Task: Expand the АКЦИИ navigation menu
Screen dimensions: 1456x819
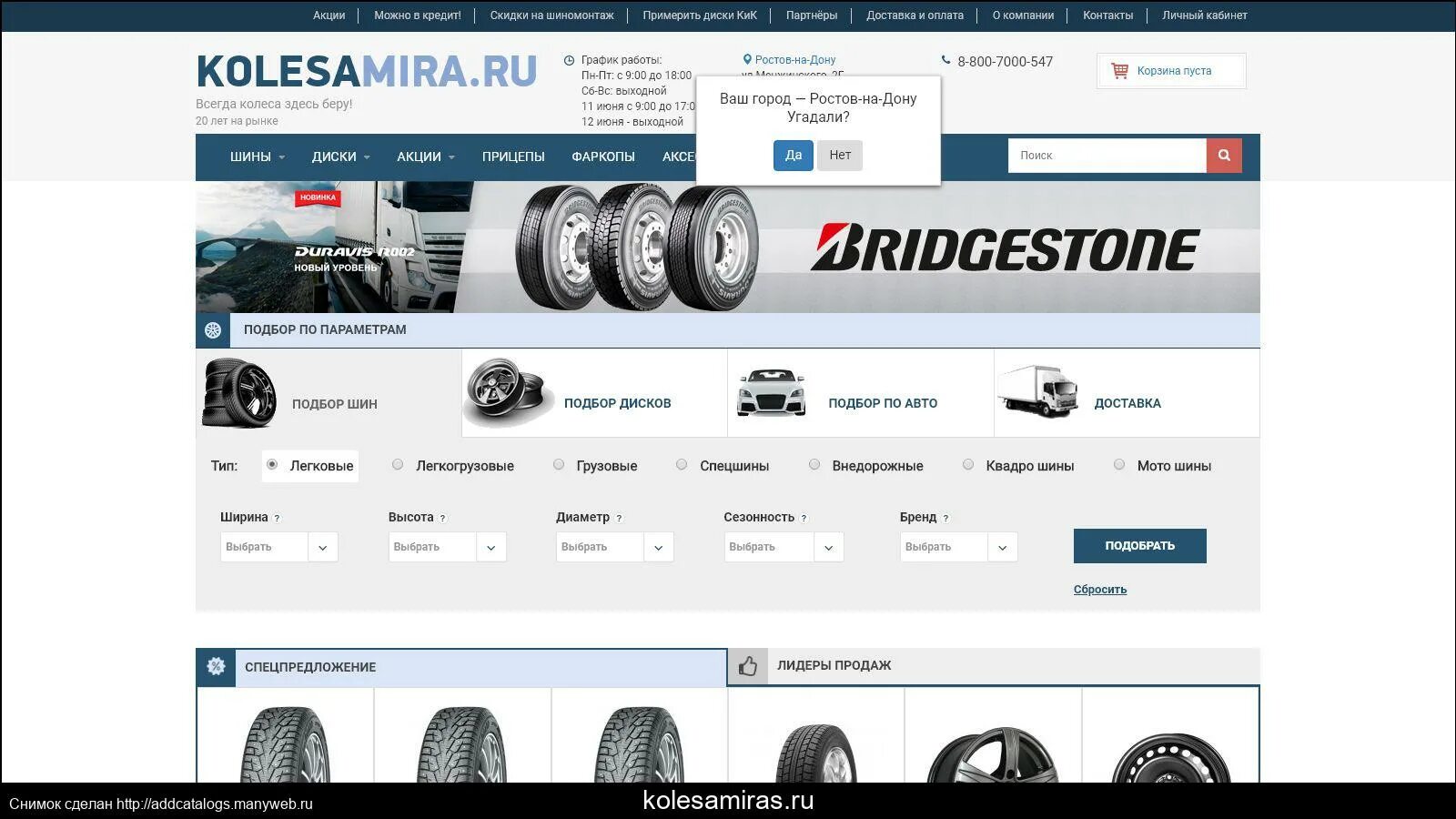Action: click(426, 157)
